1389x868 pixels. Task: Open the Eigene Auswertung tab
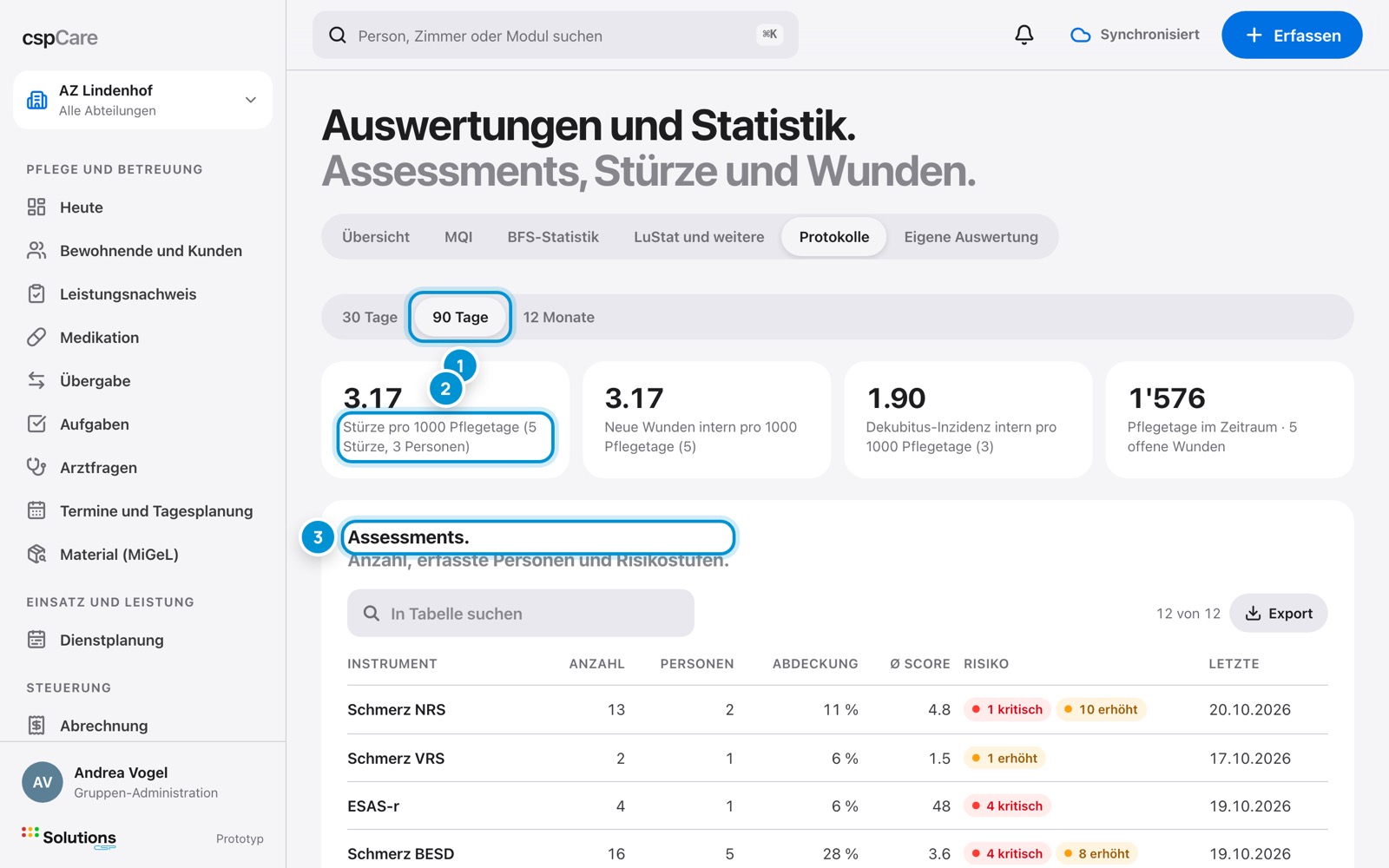(971, 237)
